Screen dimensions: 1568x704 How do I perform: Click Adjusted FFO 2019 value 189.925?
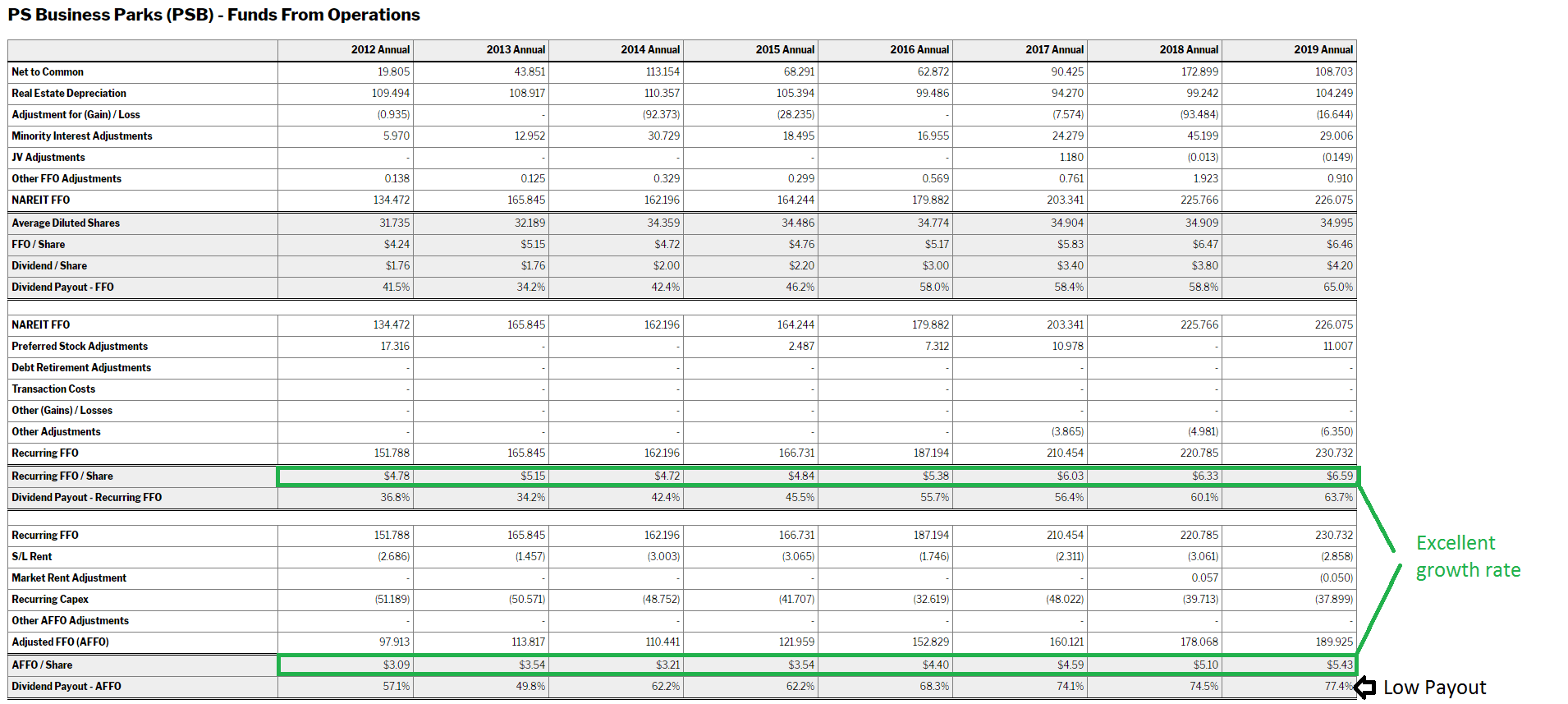pyautogui.click(x=1334, y=642)
